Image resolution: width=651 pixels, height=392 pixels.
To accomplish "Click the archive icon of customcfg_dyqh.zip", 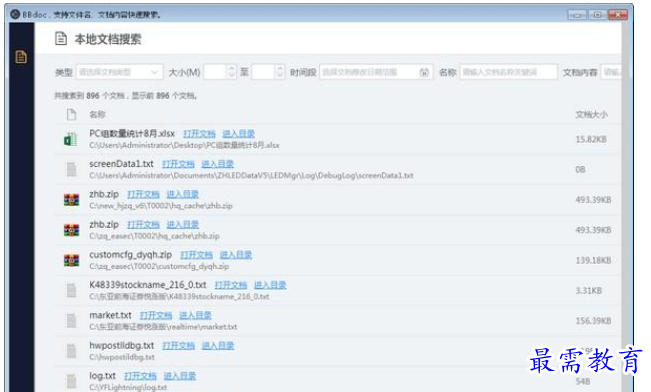I will 71,260.
